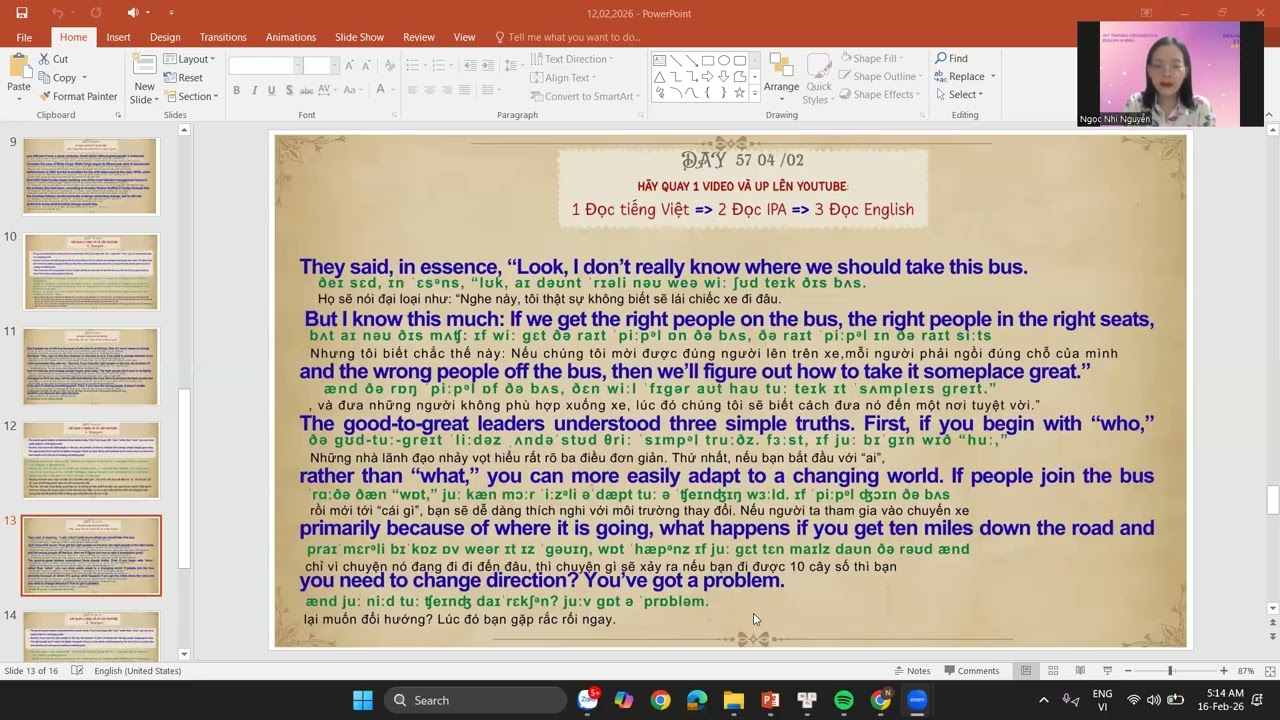Open the font name combo box
This screenshot has height=720, width=1280.
click(265, 65)
